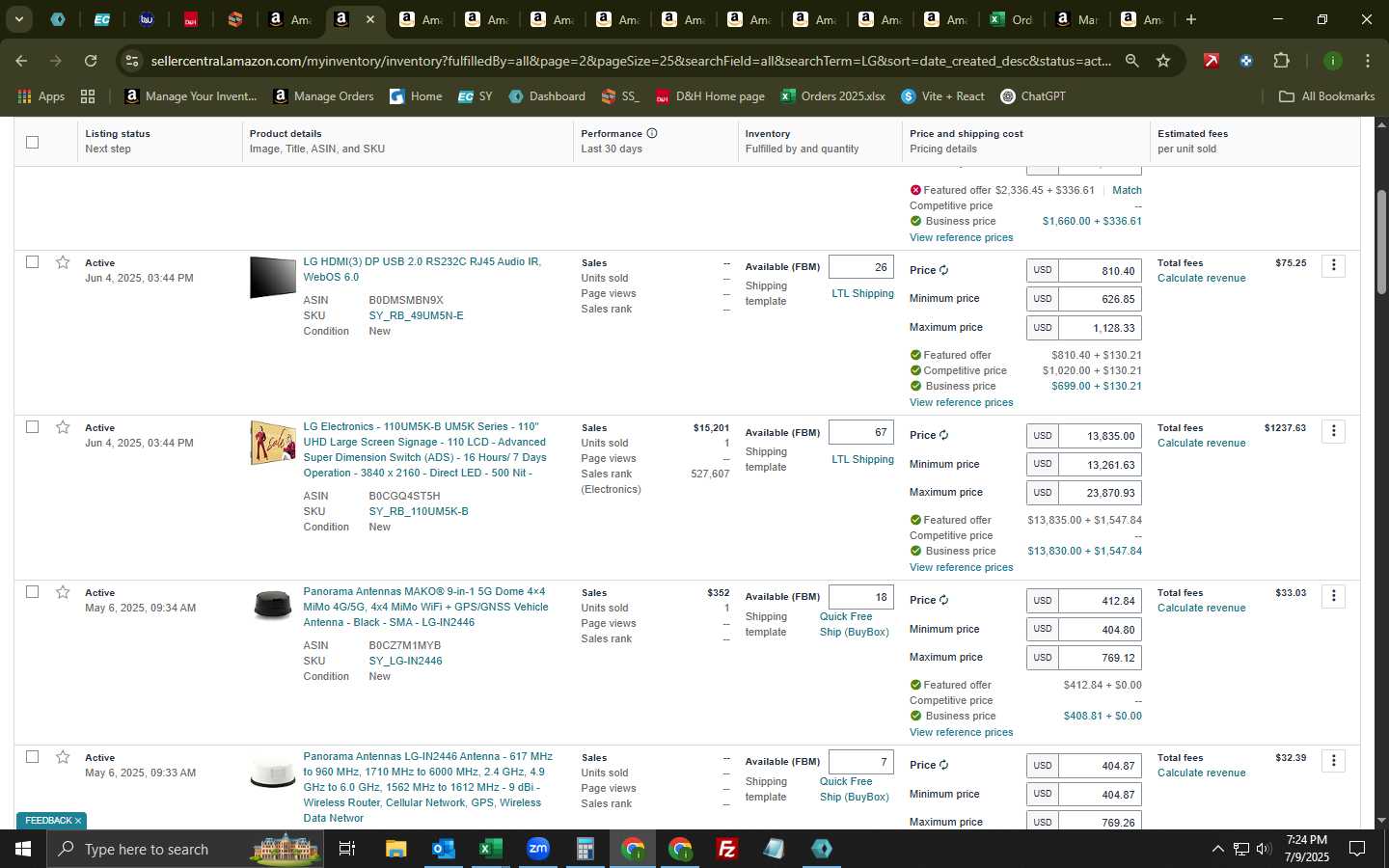Open the D&H Home page bookmark
The width and height of the screenshot is (1389, 868).
[710, 96]
